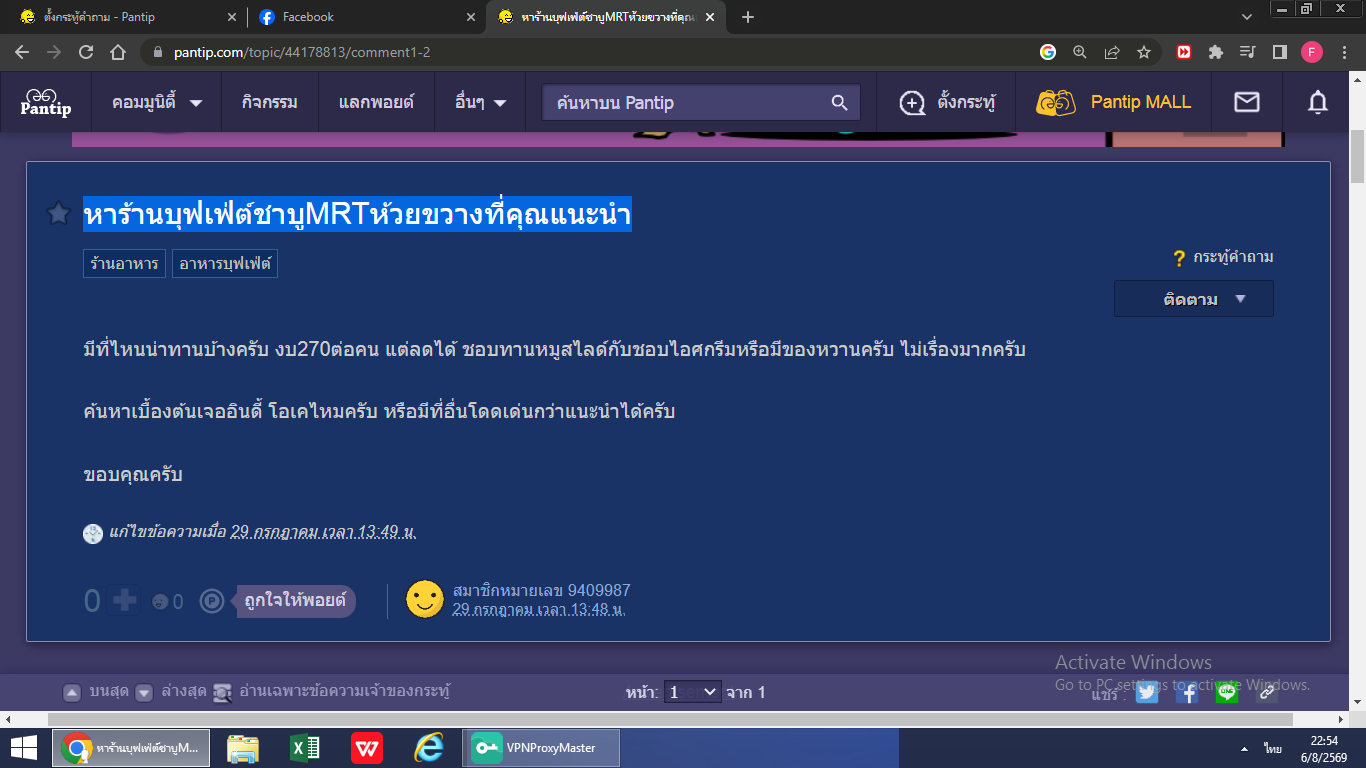The image size is (1366, 768).
Task: Open the Chrome three-dot menu
Action: coord(1344,52)
